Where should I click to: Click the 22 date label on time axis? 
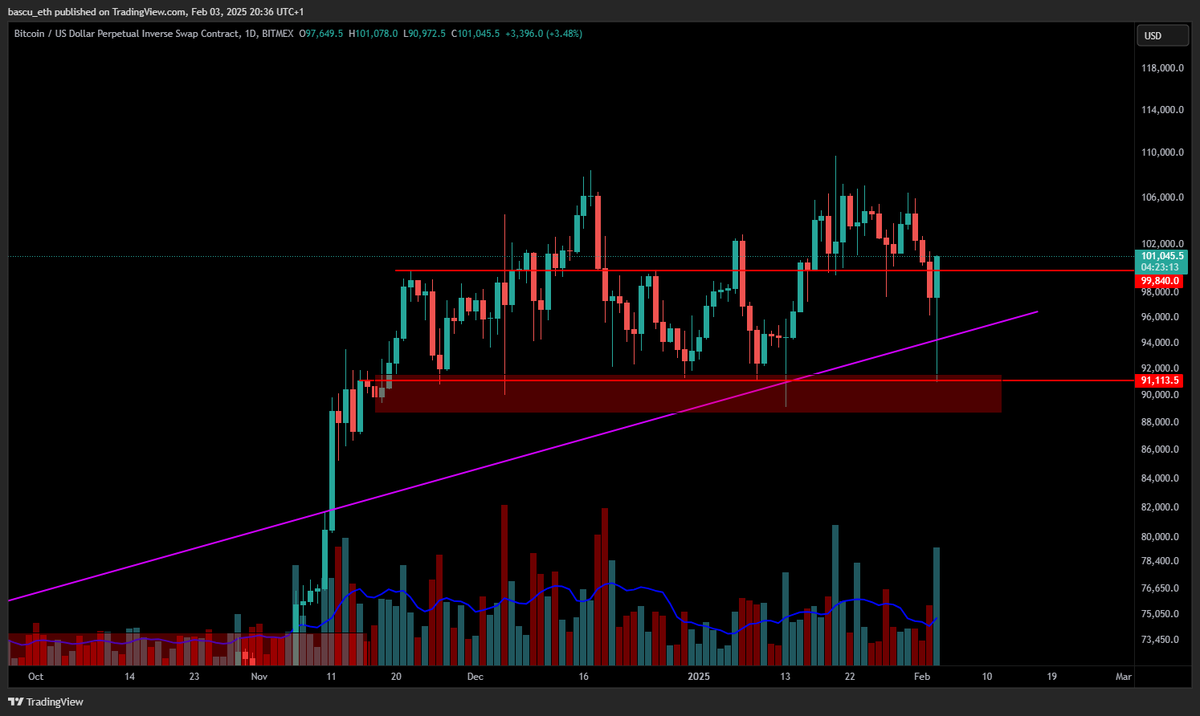850,676
